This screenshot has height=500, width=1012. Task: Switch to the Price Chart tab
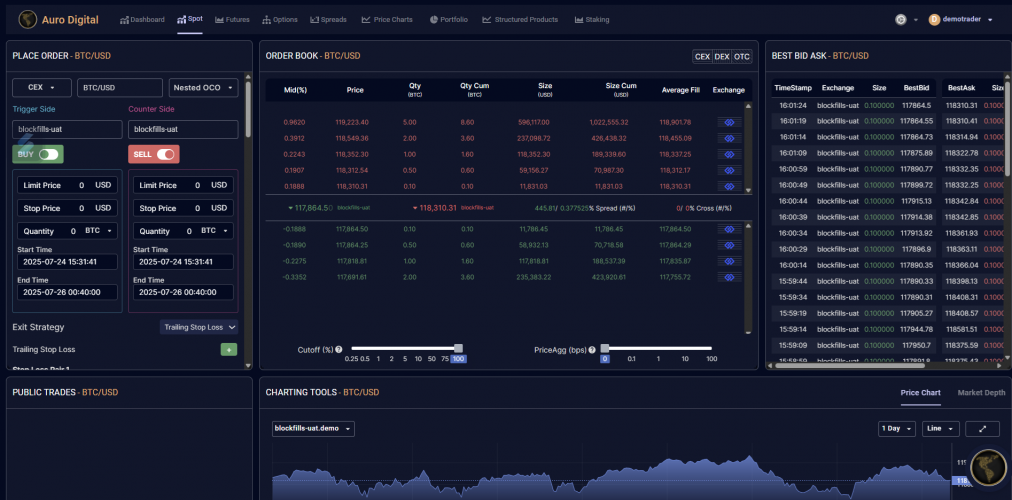tap(920, 392)
